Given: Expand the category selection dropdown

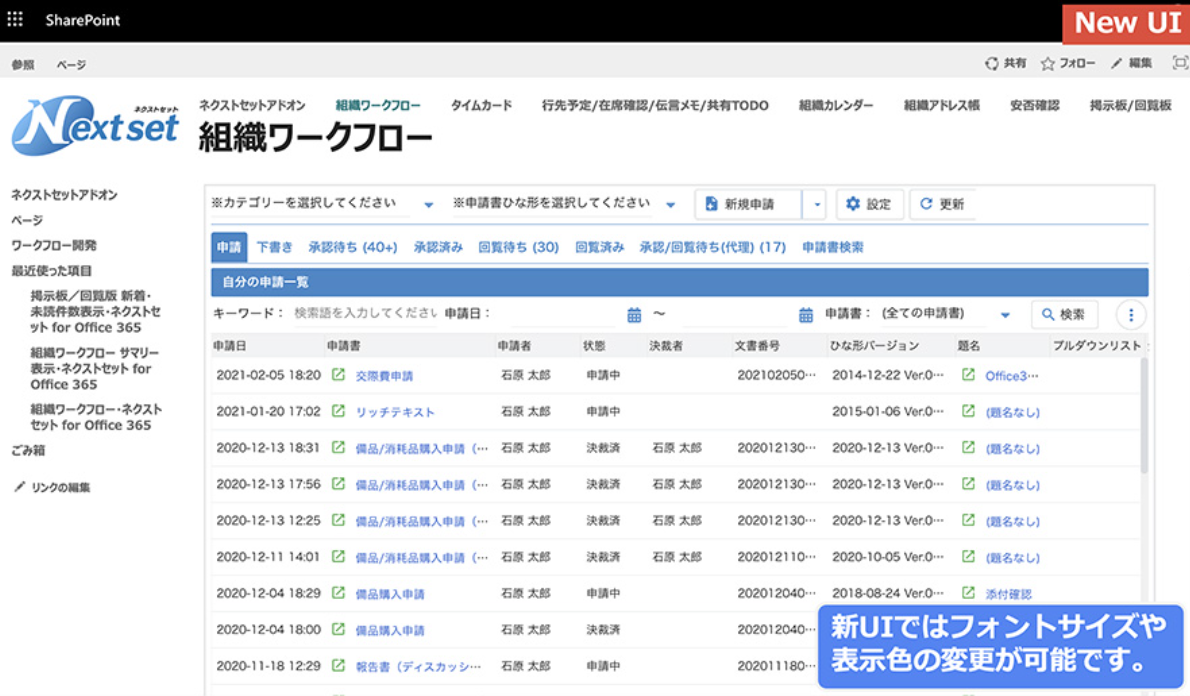Looking at the screenshot, I should [428, 205].
